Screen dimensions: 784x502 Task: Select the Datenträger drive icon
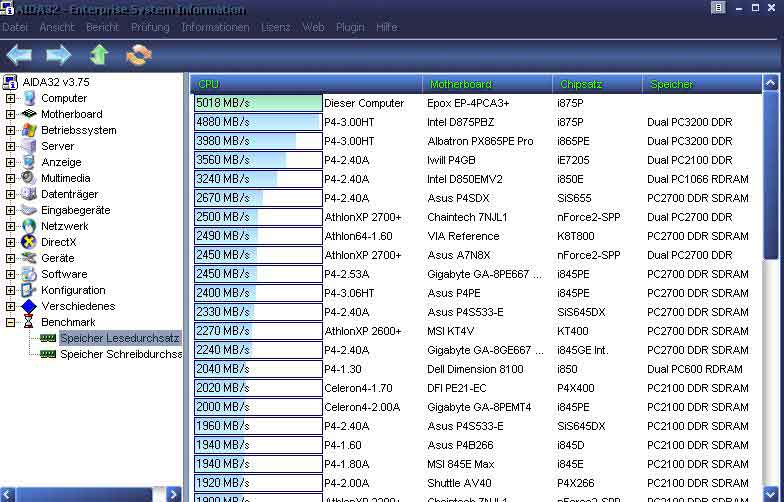pyautogui.click(x=29, y=194)
